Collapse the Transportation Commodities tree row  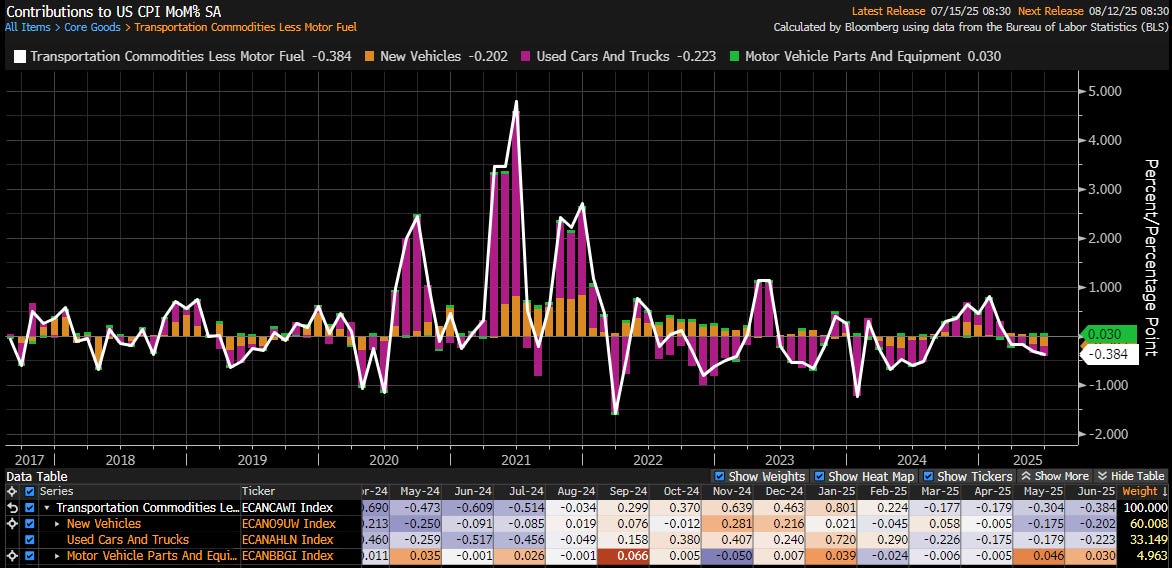tap(49, 507)
